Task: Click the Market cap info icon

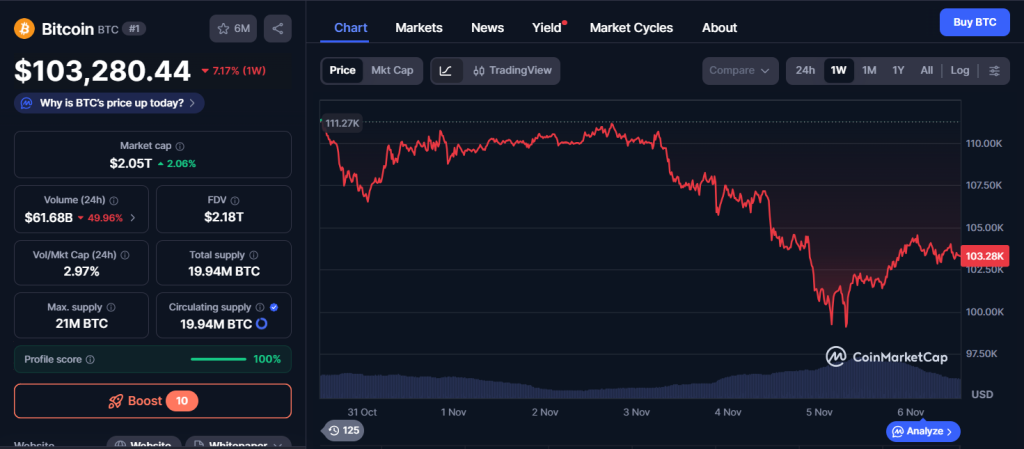Action: (x=180, y=146)
